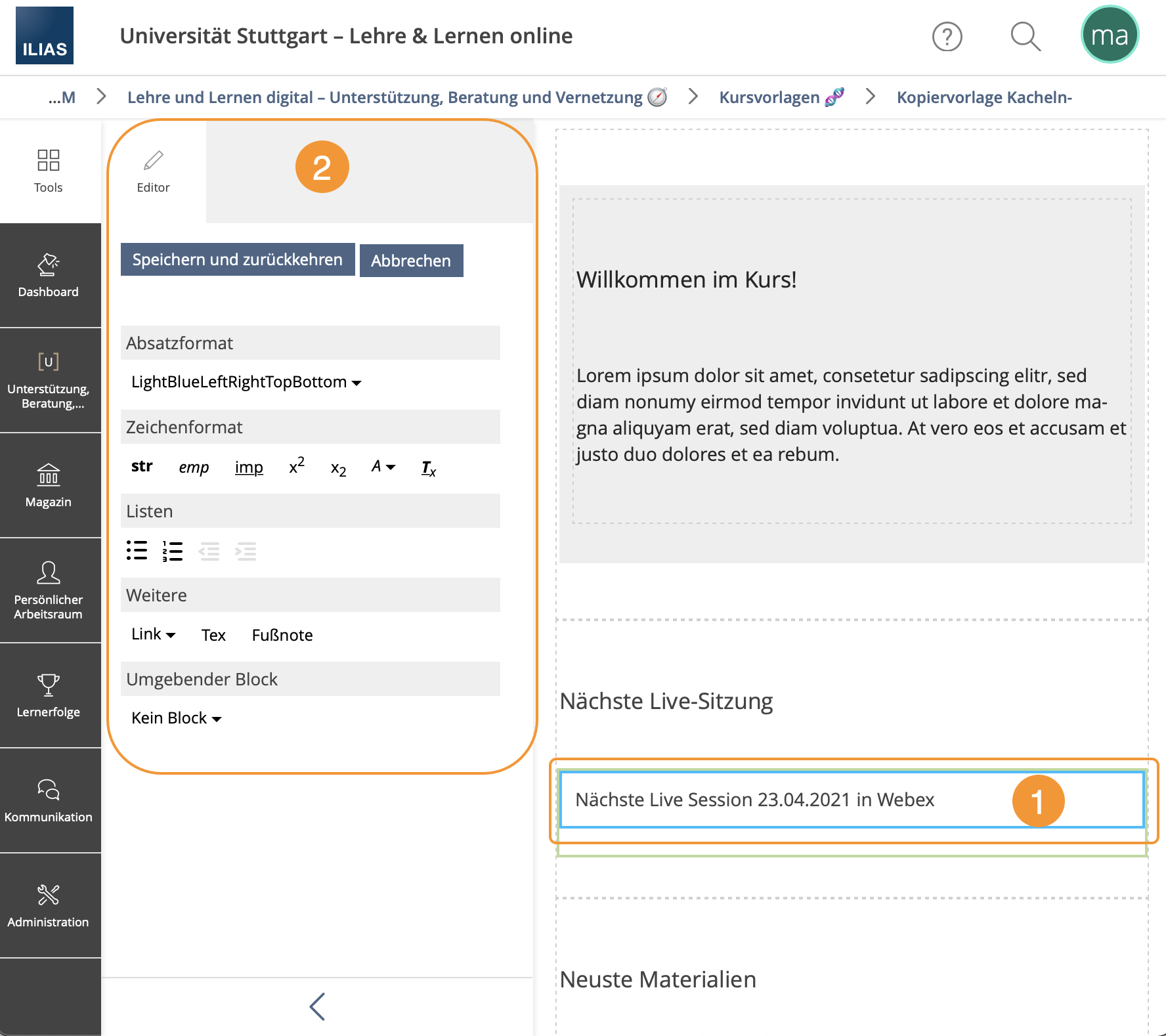1166x1036 pixels.
Task: Open Kopiervorlage Kacheln breadcrumb
Action: pos(984,97)
